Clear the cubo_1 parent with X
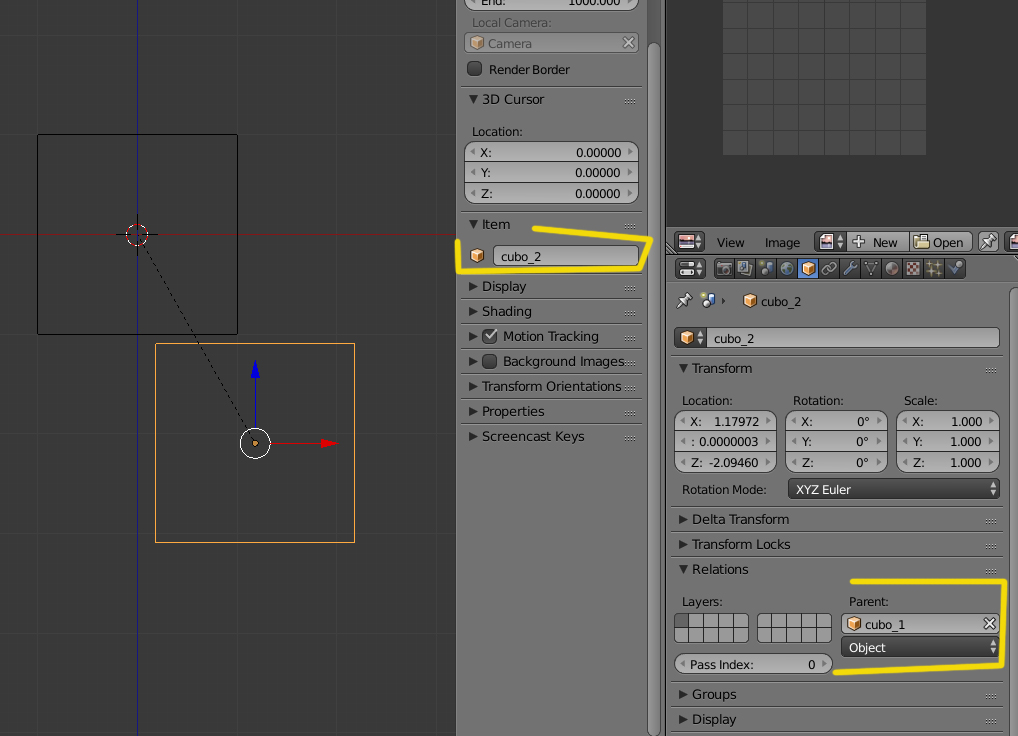 click(x=989, y=624)
